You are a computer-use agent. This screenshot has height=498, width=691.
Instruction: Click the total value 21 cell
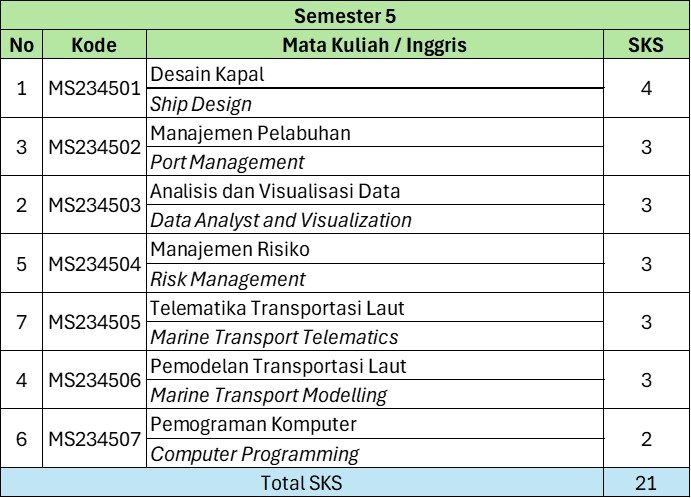coord(646,483)
